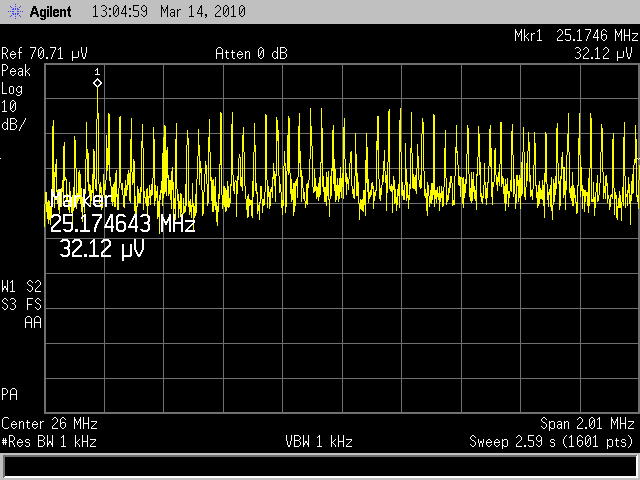Select the PA annotation at lower left
This screenshot has height=480, width=640.
(10, 394)
